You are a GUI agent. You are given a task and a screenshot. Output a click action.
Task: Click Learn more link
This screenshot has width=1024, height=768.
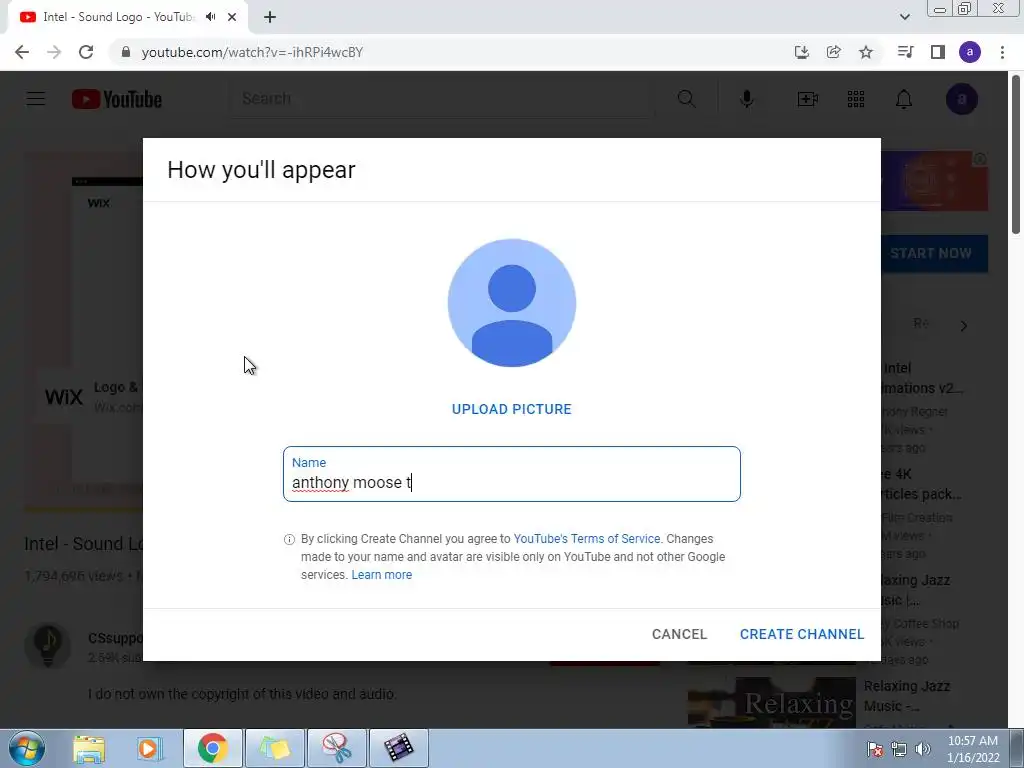[381, 575]
